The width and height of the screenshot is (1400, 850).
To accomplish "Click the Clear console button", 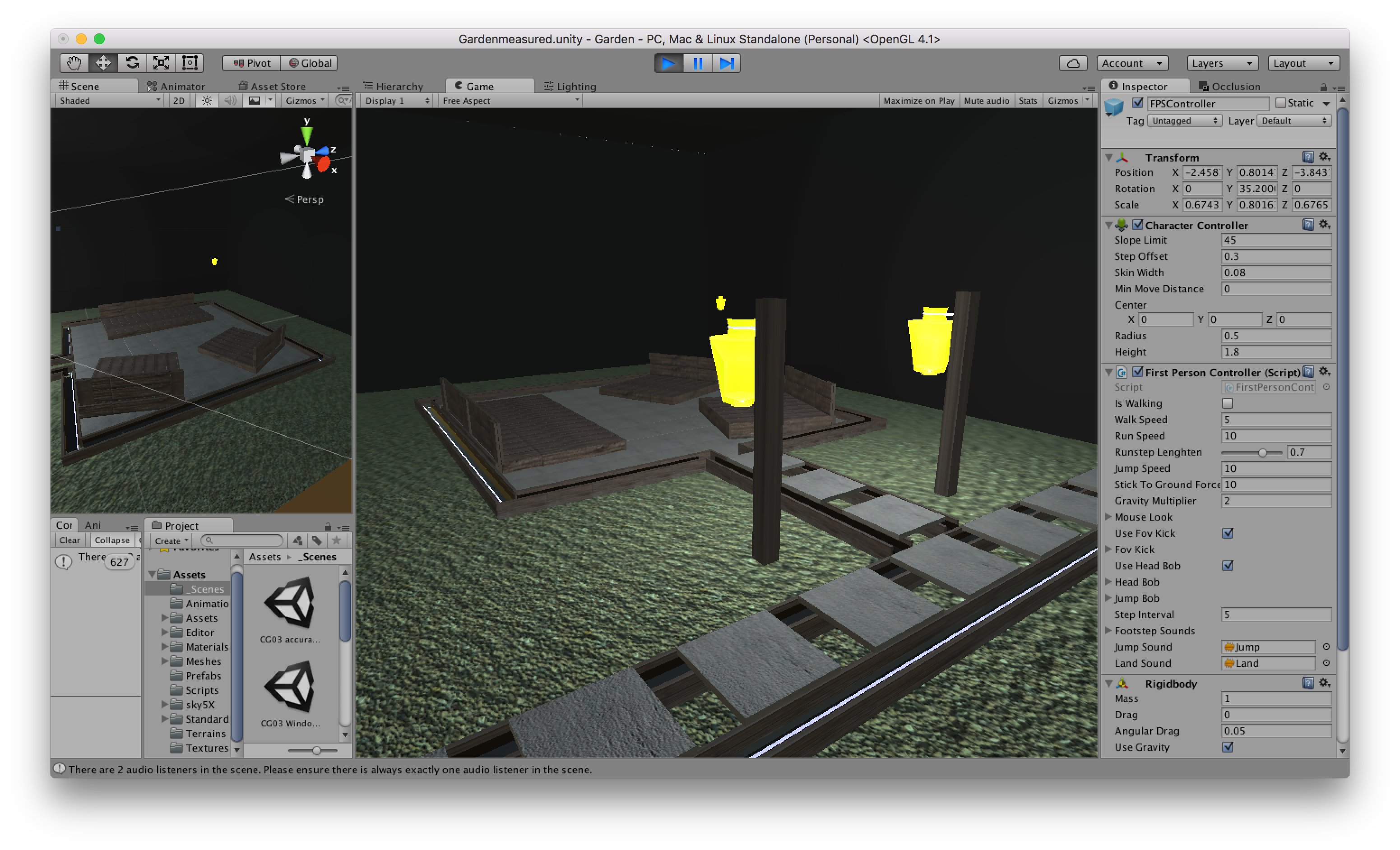I will tap(70, 540).
